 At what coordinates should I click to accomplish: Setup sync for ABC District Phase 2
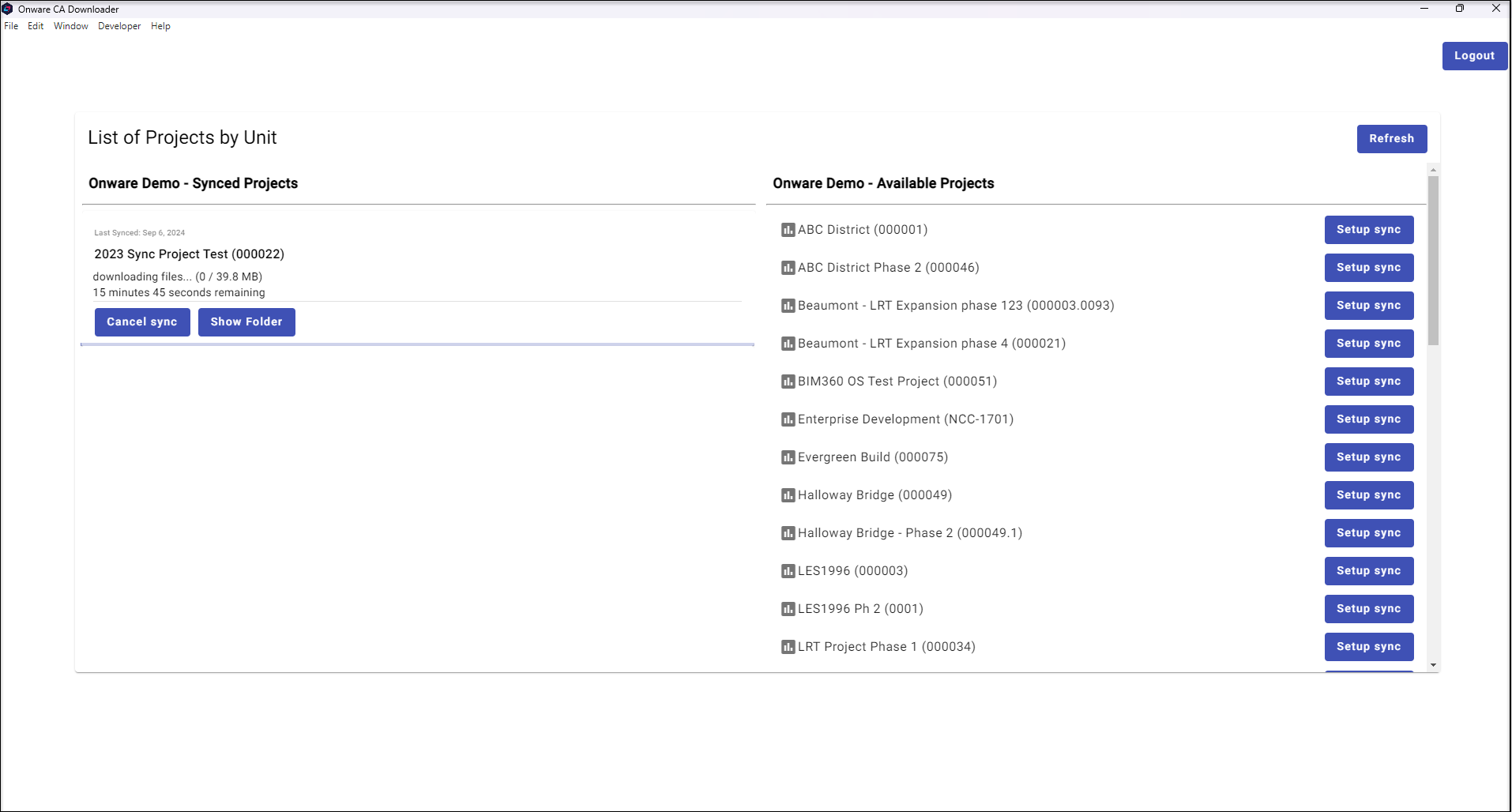pyautogui.click(x=1368, y=268)
